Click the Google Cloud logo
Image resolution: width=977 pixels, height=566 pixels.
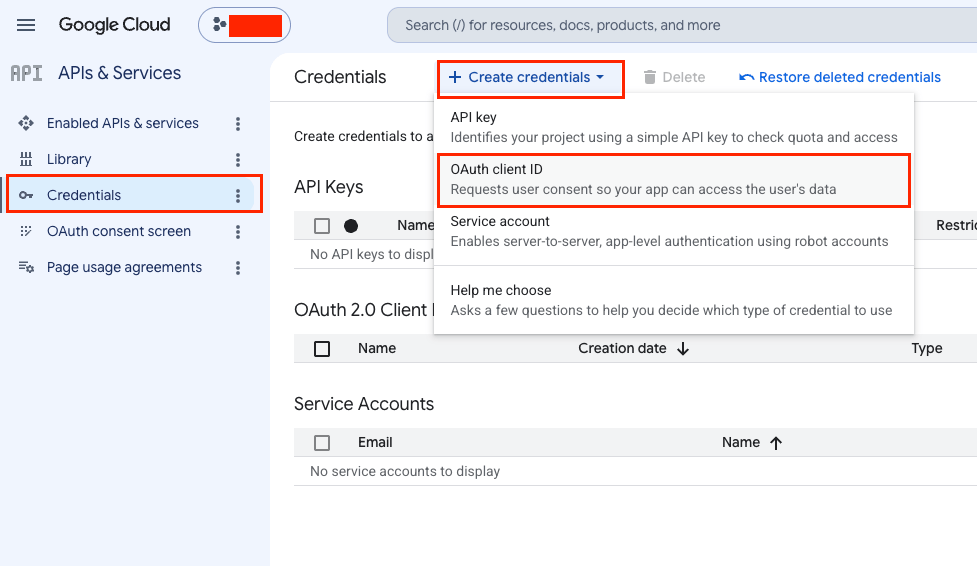(115, 25)
